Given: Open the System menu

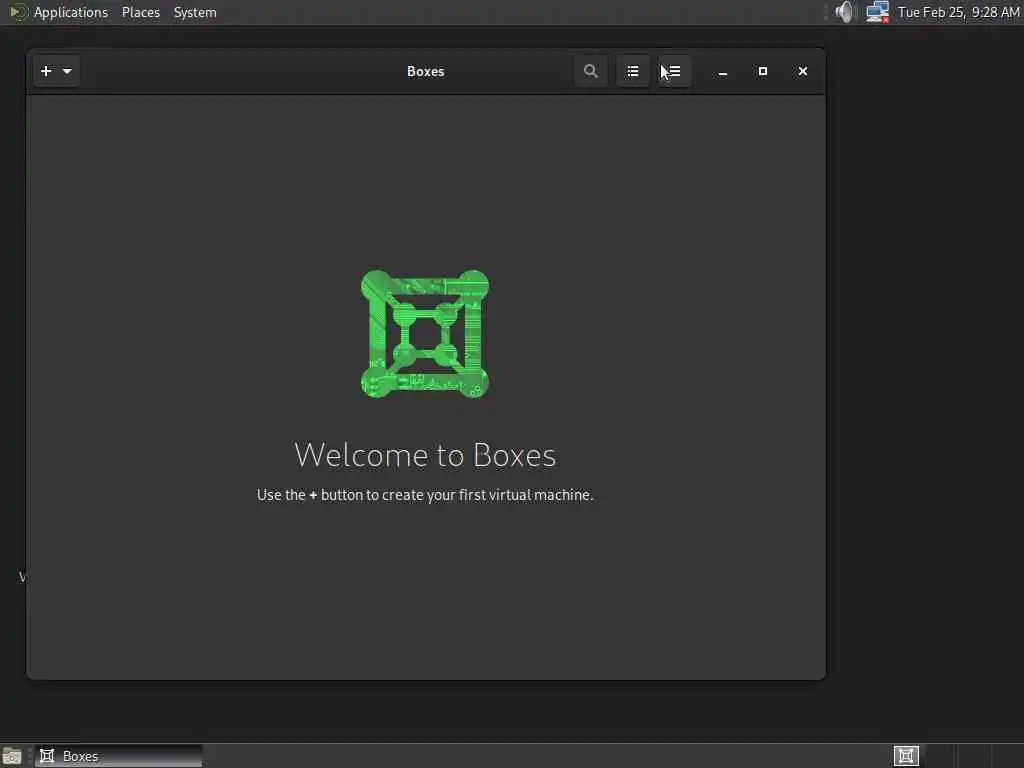Looking at the screenshot, I should [195, 12].
